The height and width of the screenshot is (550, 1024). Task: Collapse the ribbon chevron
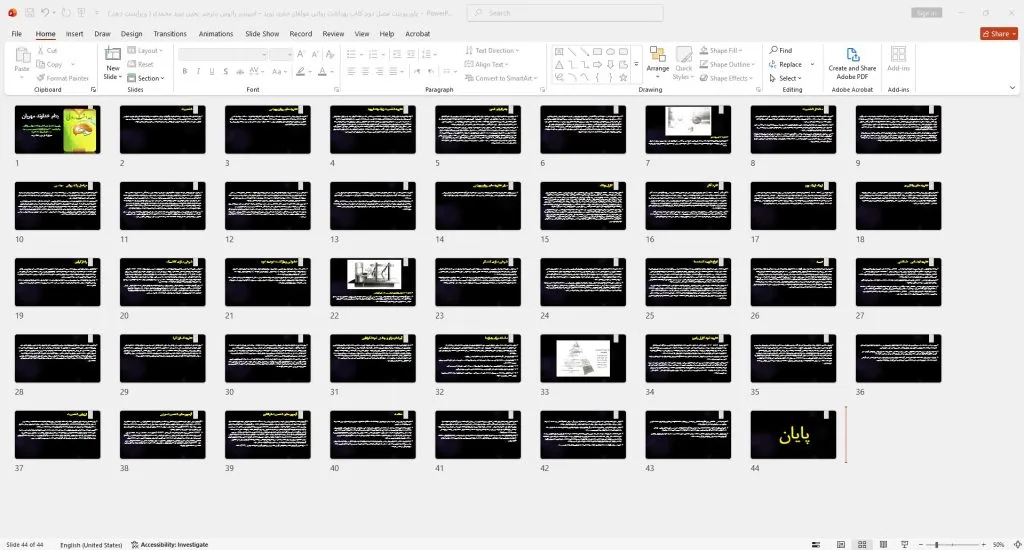click(1012, 88)
